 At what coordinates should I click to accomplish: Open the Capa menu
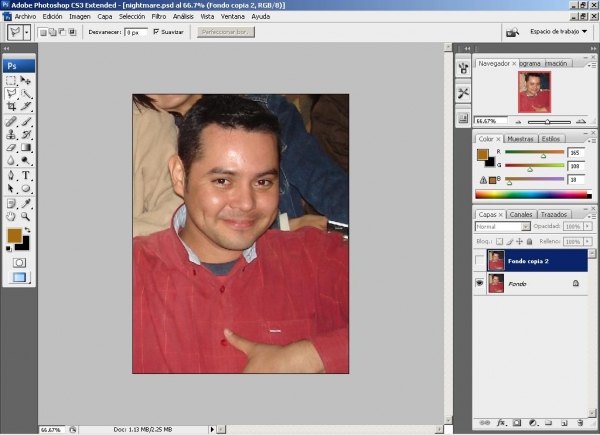[x=104, y=16]
